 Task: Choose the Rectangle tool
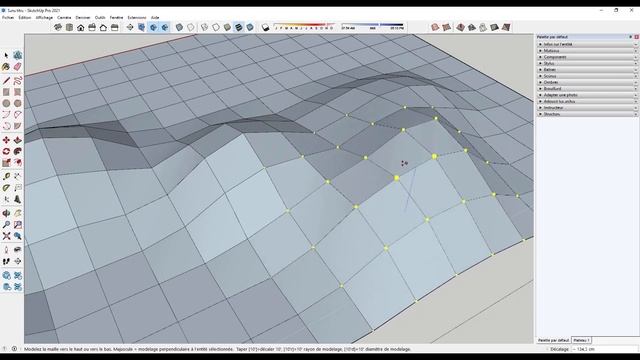[6, 92]
